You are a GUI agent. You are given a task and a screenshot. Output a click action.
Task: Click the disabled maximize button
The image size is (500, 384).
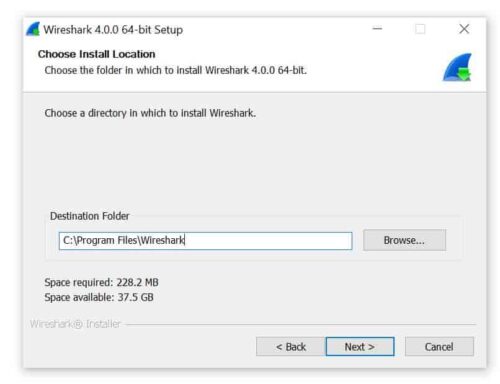tap(420, 29)
